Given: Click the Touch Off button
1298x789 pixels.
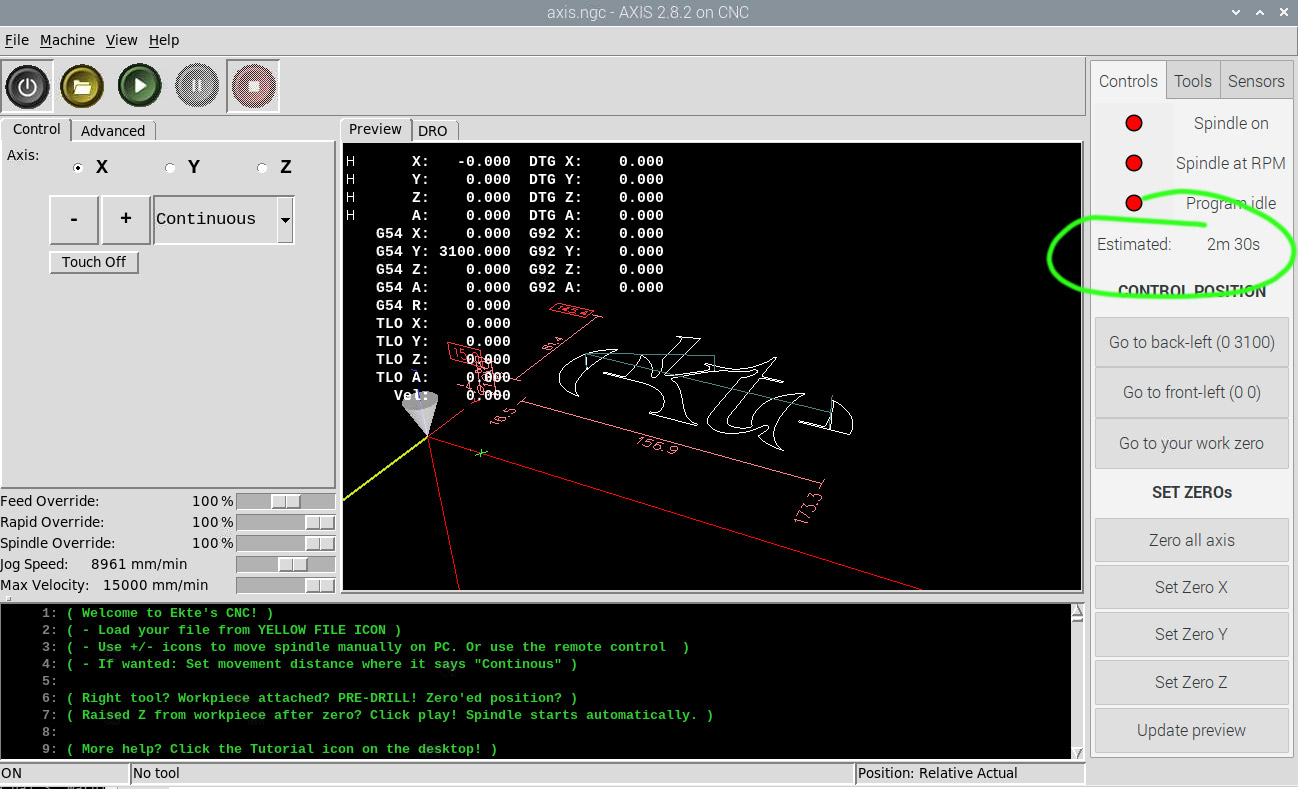Looking at the screenshot, I should (94, 262).
